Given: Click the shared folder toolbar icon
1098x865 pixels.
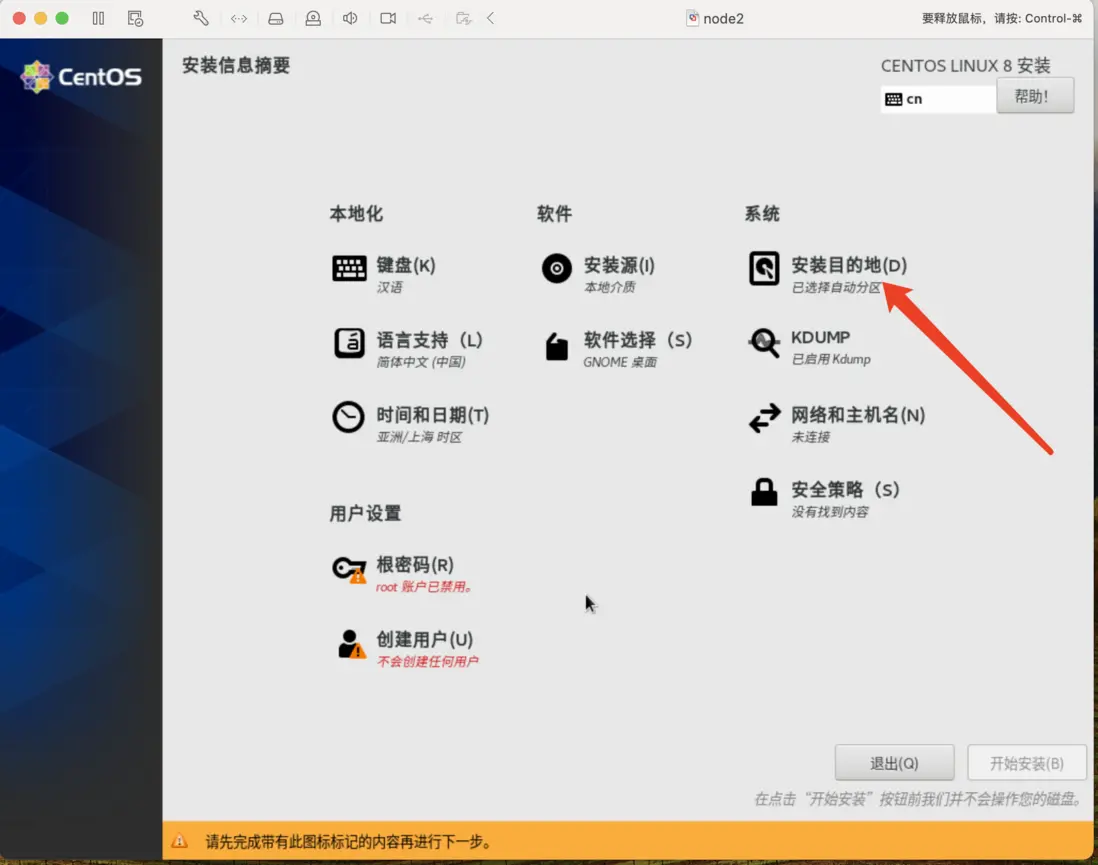Looking at the screenshot, I should pos(463,18).
